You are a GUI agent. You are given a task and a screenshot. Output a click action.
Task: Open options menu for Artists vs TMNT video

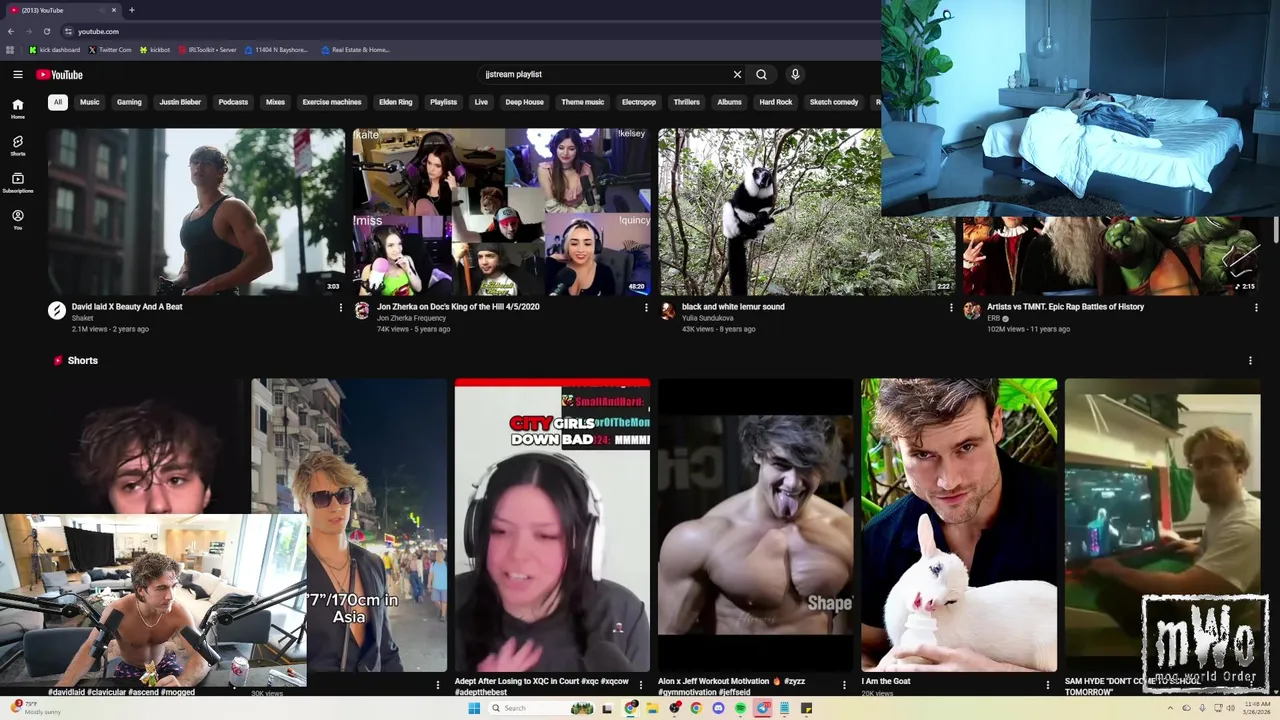click(x=1256, y=308)
